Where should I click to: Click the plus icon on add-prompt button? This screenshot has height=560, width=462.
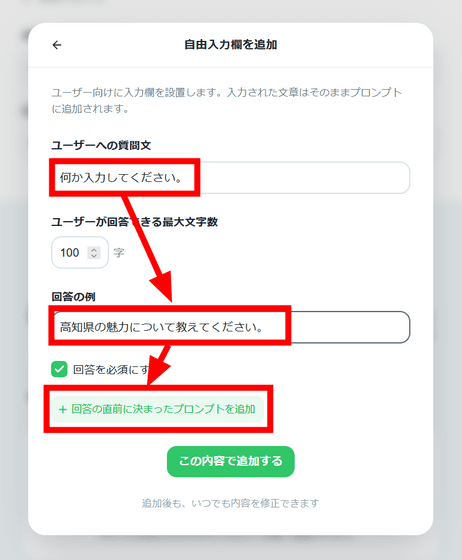pyautogui.click(x=63, y=409)
